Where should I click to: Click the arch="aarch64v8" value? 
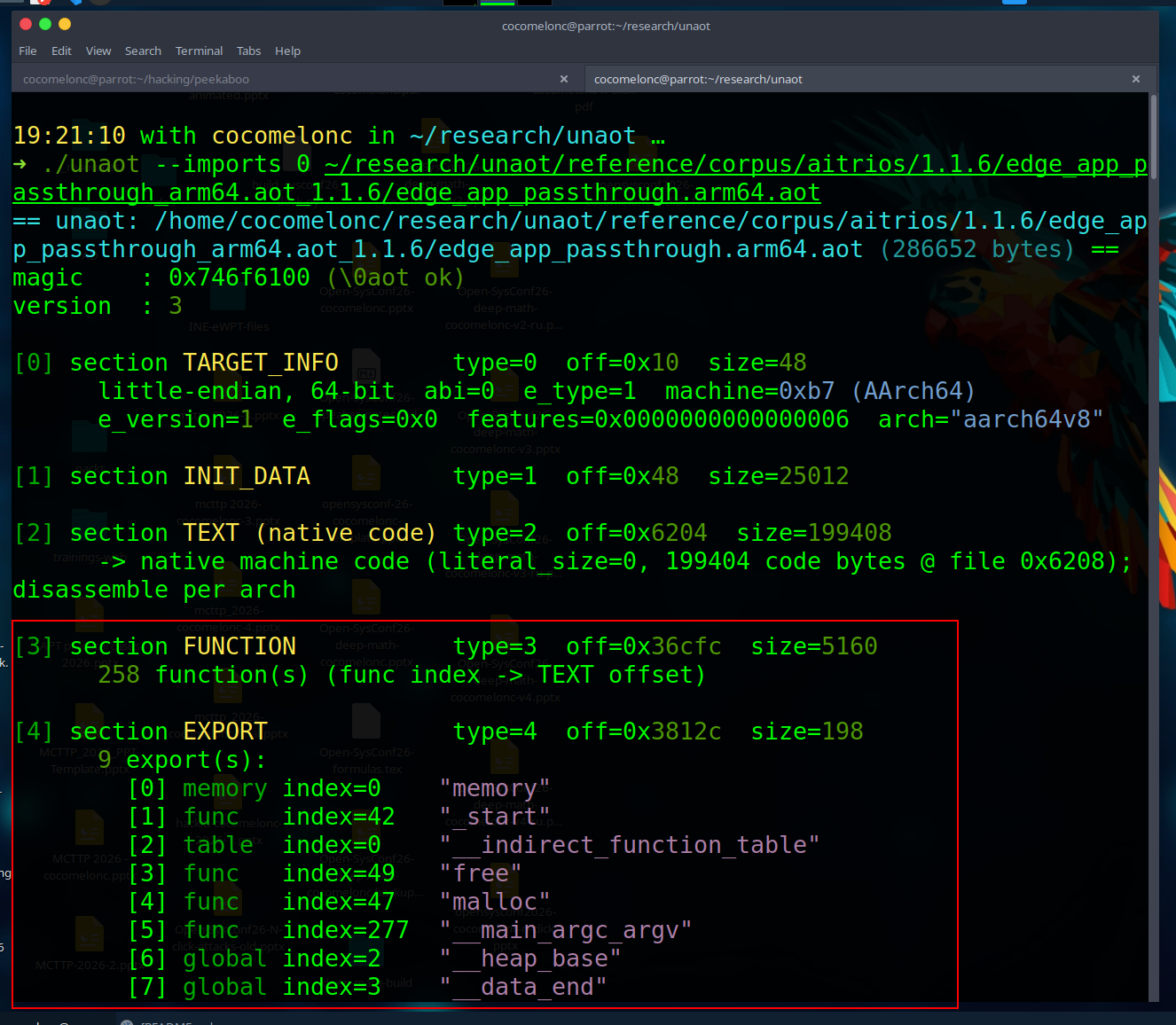992,419
